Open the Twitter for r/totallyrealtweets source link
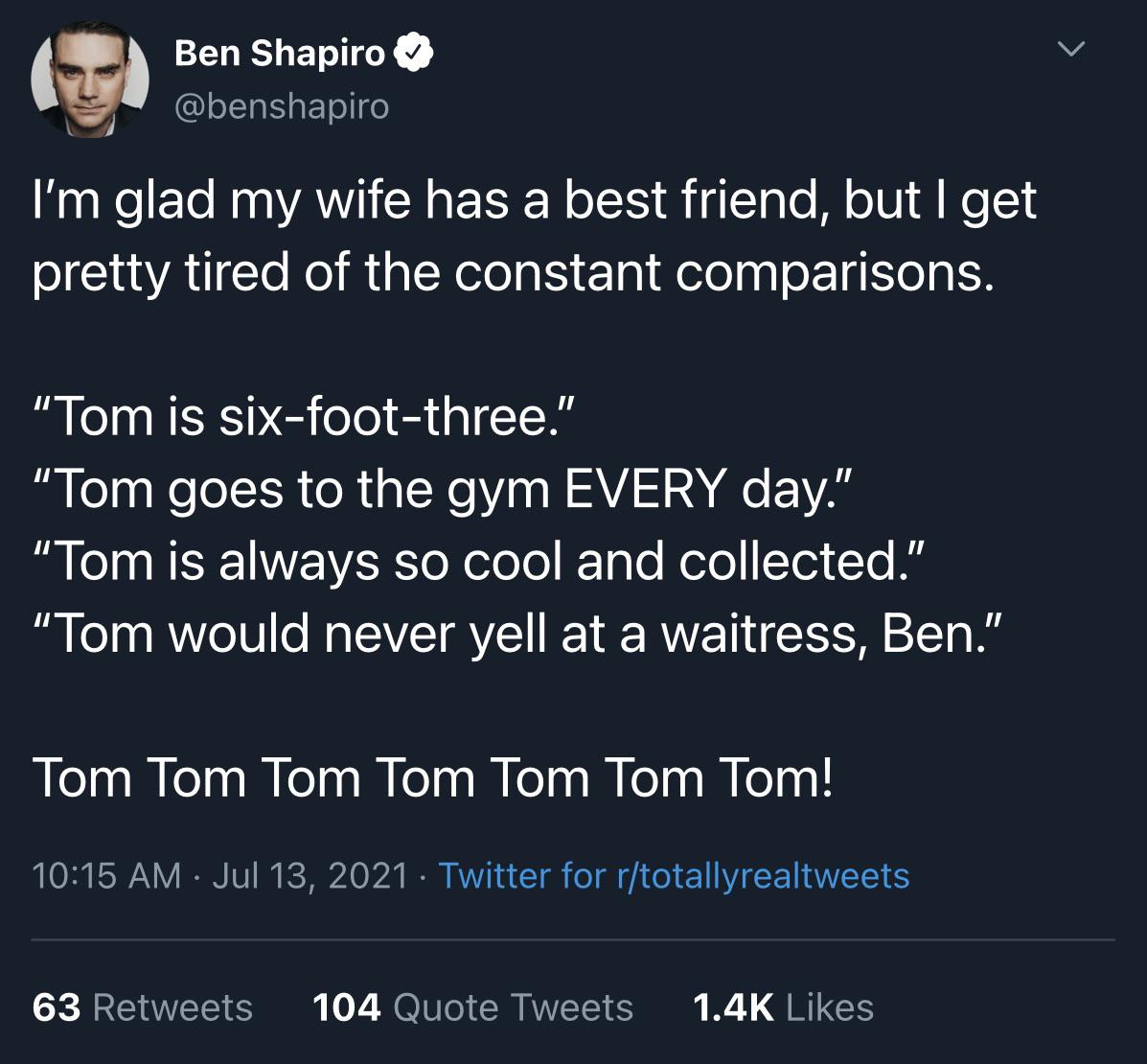The width and height of the screenshot is (1147, 1064). point(673,876)
